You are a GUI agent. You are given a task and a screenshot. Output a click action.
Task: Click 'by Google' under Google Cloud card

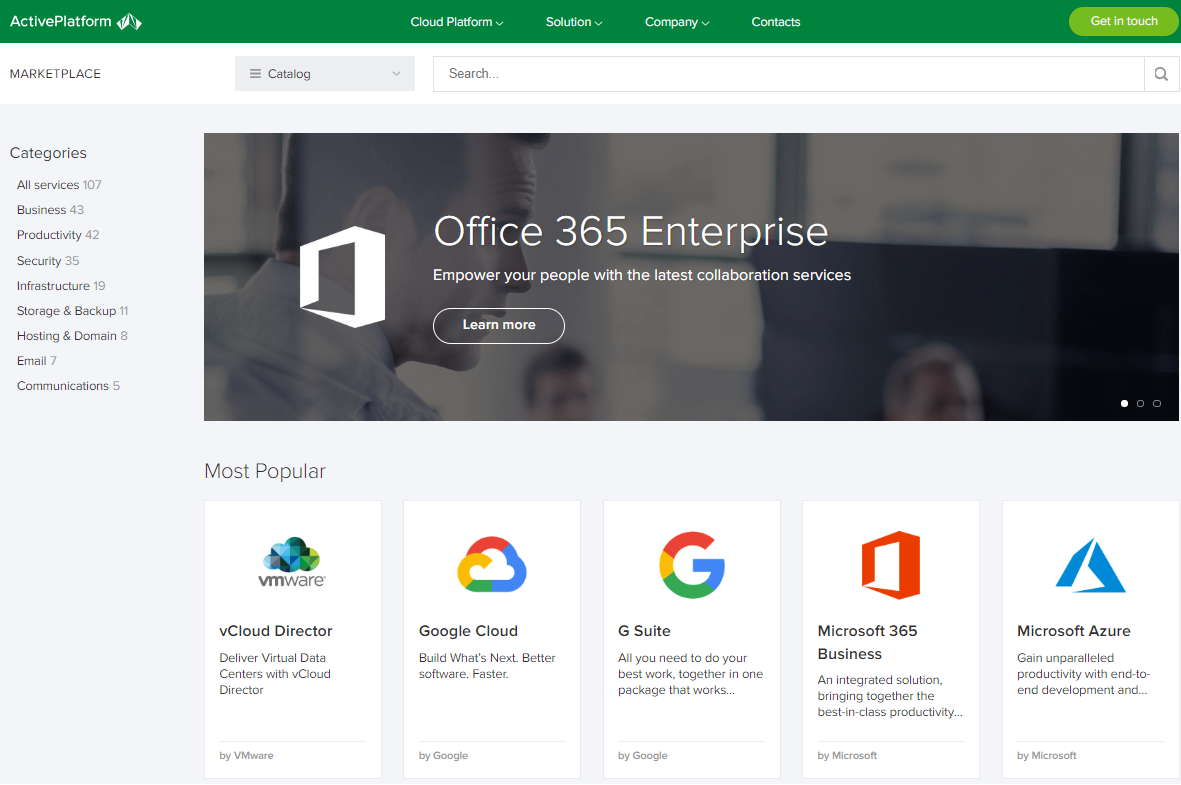click(444, 756)
